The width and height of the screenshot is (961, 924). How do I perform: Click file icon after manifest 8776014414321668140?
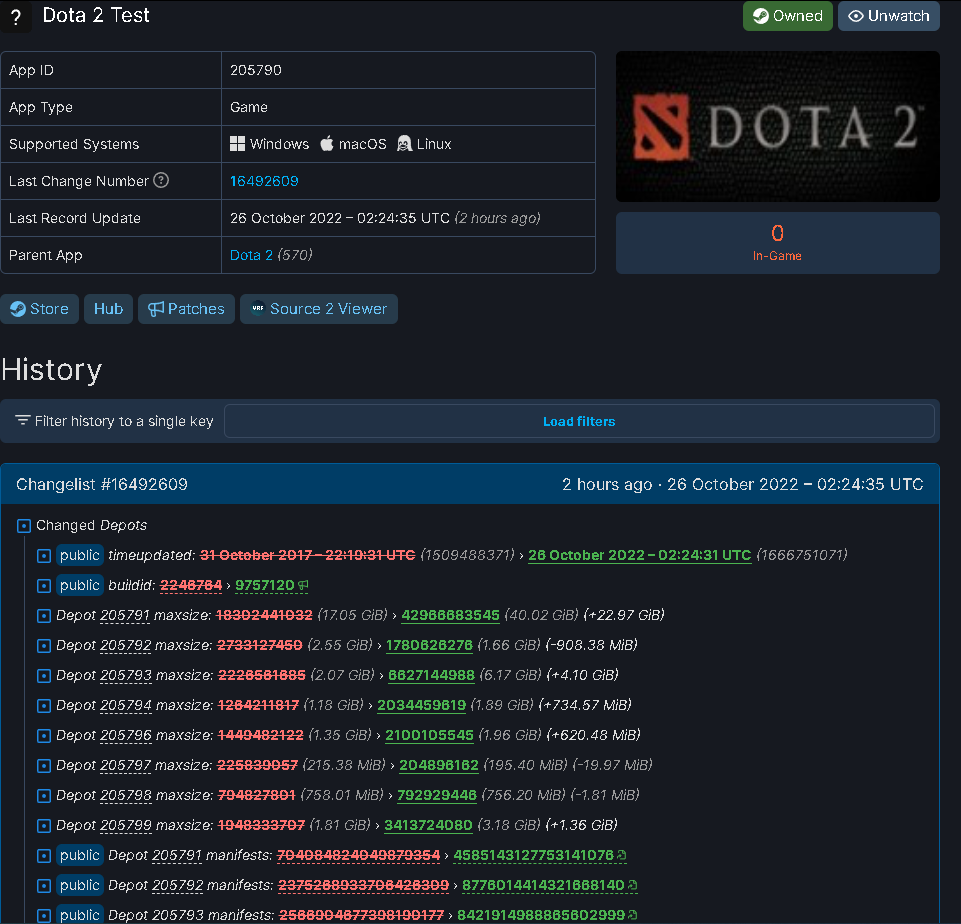coord(632,885)
